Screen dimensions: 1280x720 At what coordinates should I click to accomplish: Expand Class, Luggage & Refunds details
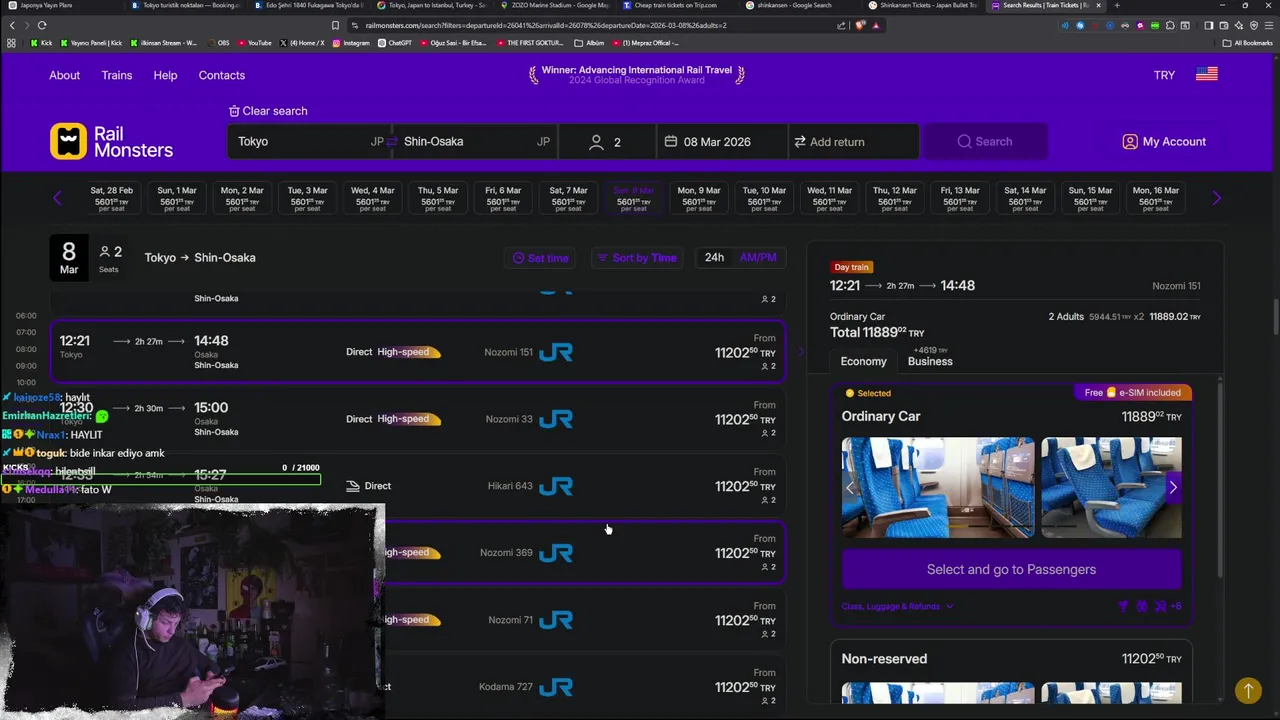[897, 606]
